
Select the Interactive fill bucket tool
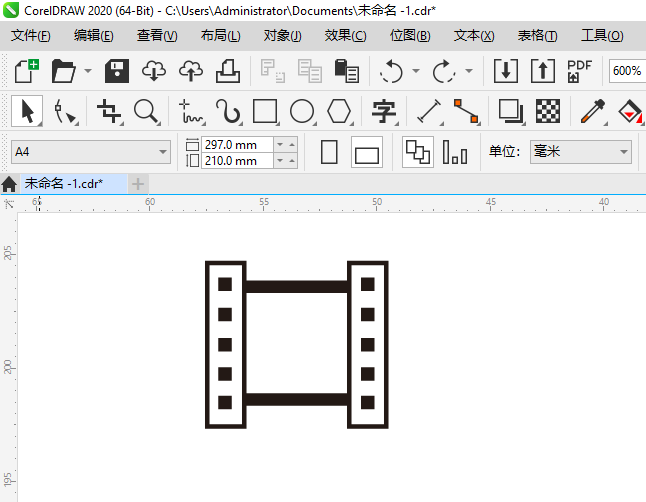[630, 111]
